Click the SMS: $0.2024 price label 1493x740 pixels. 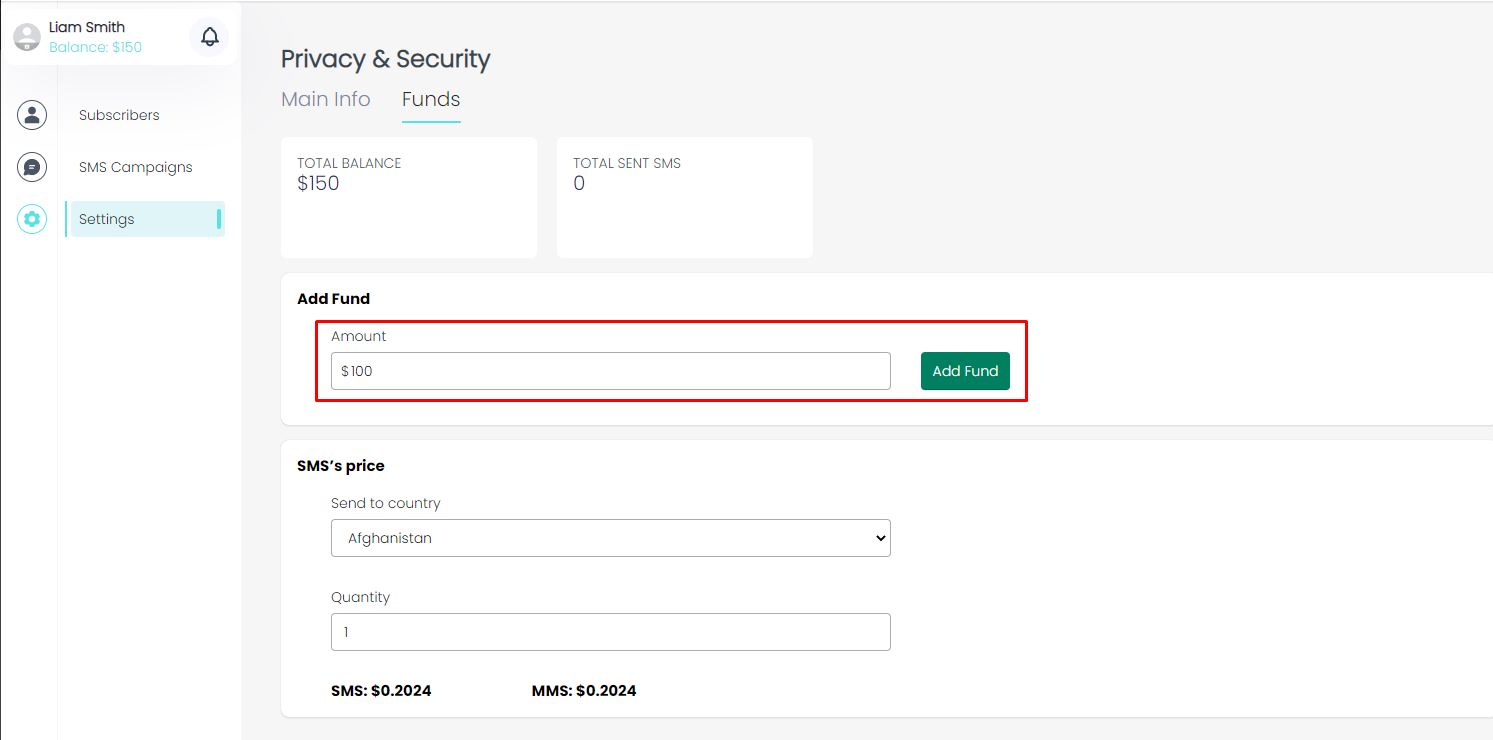(381, 691)
